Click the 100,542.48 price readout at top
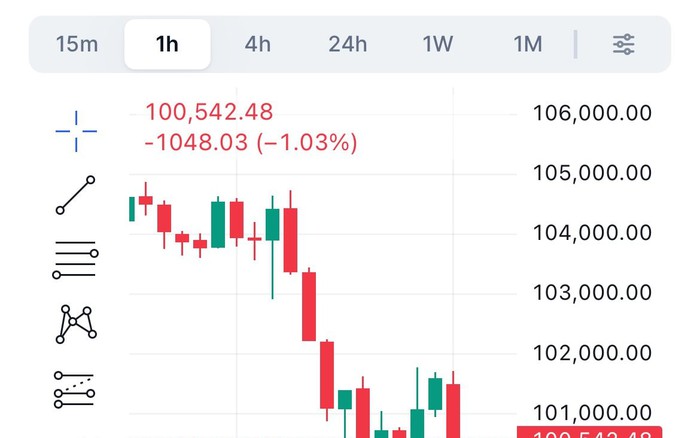The image size is (700, 438). coord(209,112)
